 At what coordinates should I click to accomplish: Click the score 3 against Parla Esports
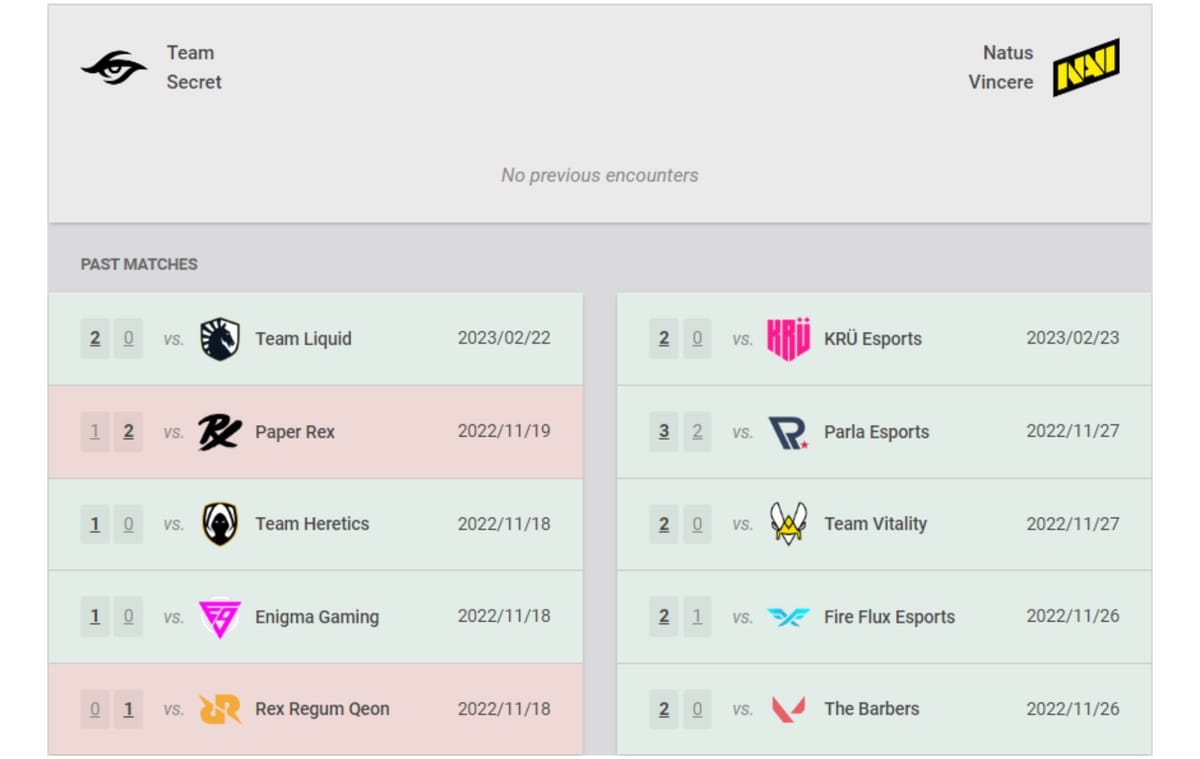tap(662, 431)
